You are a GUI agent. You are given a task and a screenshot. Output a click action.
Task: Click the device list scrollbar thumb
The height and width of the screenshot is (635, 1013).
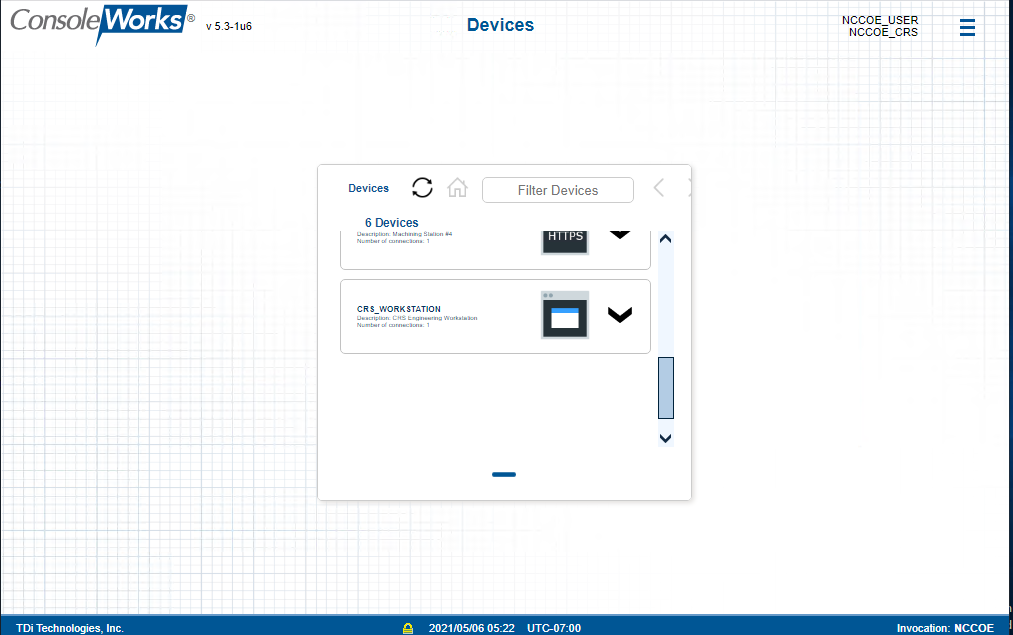(x=665, y=388)
